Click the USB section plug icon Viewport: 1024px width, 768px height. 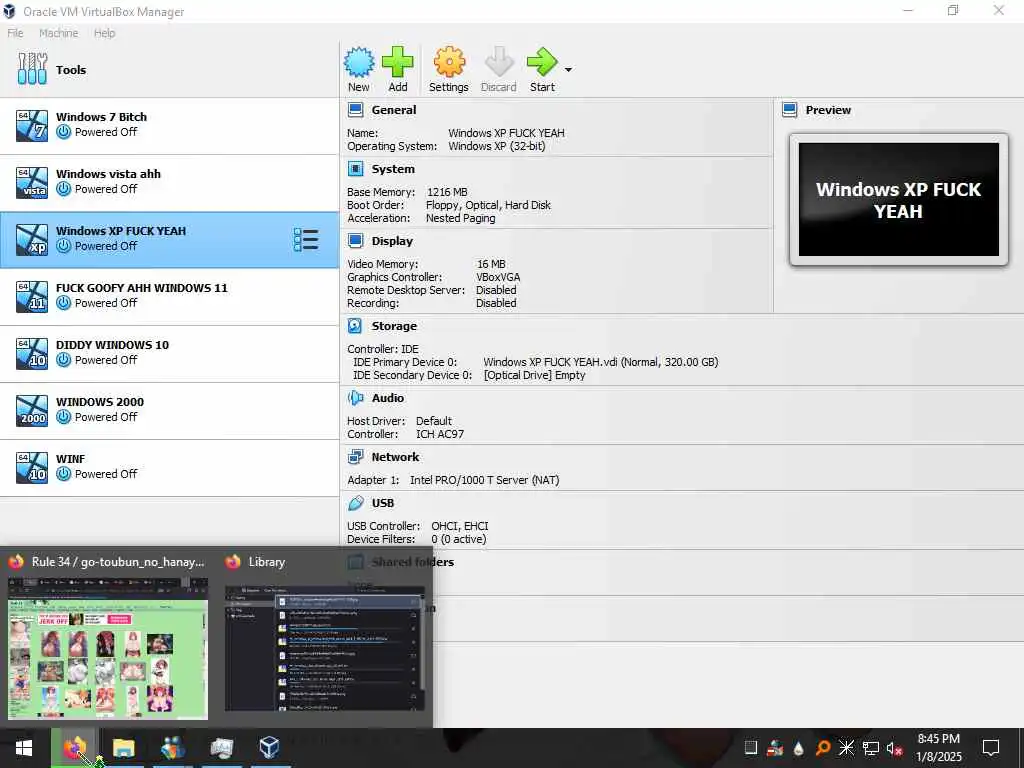pos(355,503)
